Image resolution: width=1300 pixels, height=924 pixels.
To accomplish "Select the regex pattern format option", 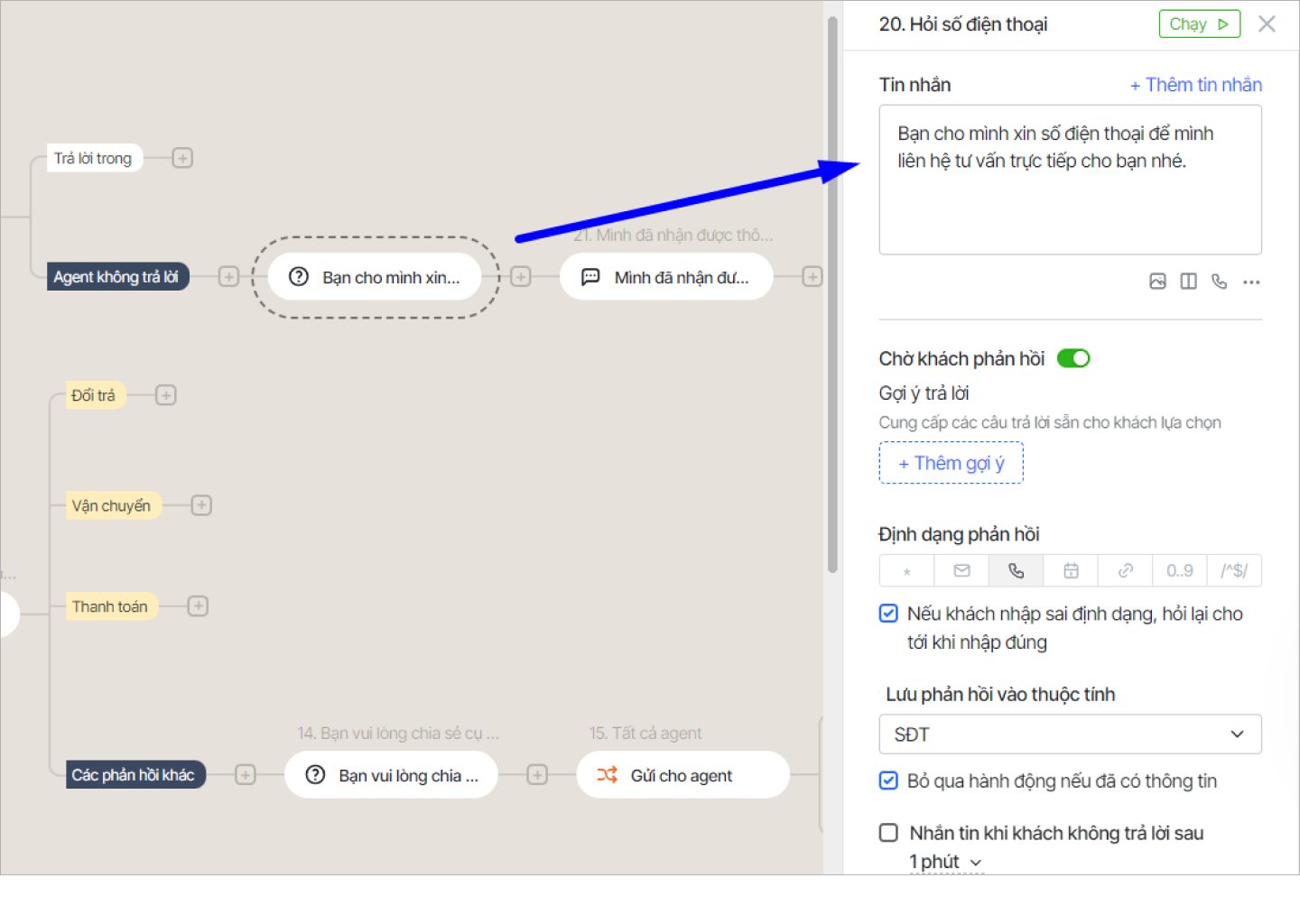I will point(1233,571).
